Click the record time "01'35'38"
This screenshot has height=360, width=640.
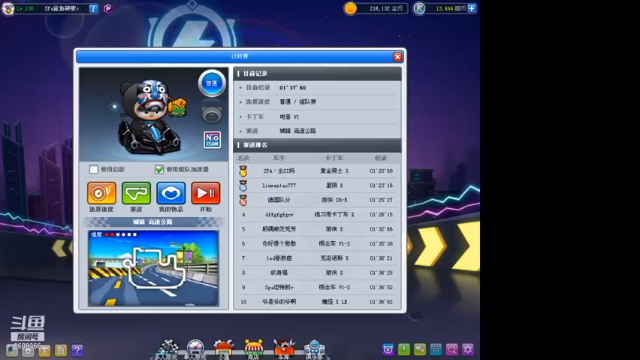click(x=381, y=244)
